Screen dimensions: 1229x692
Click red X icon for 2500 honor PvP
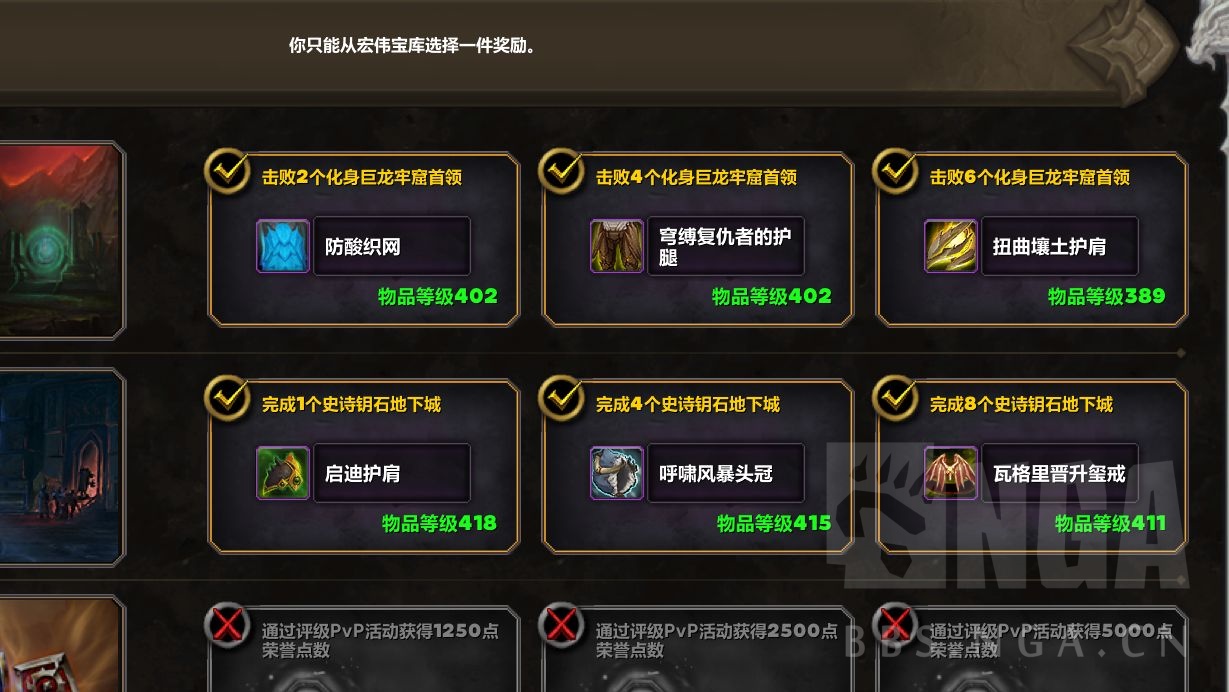561,626
